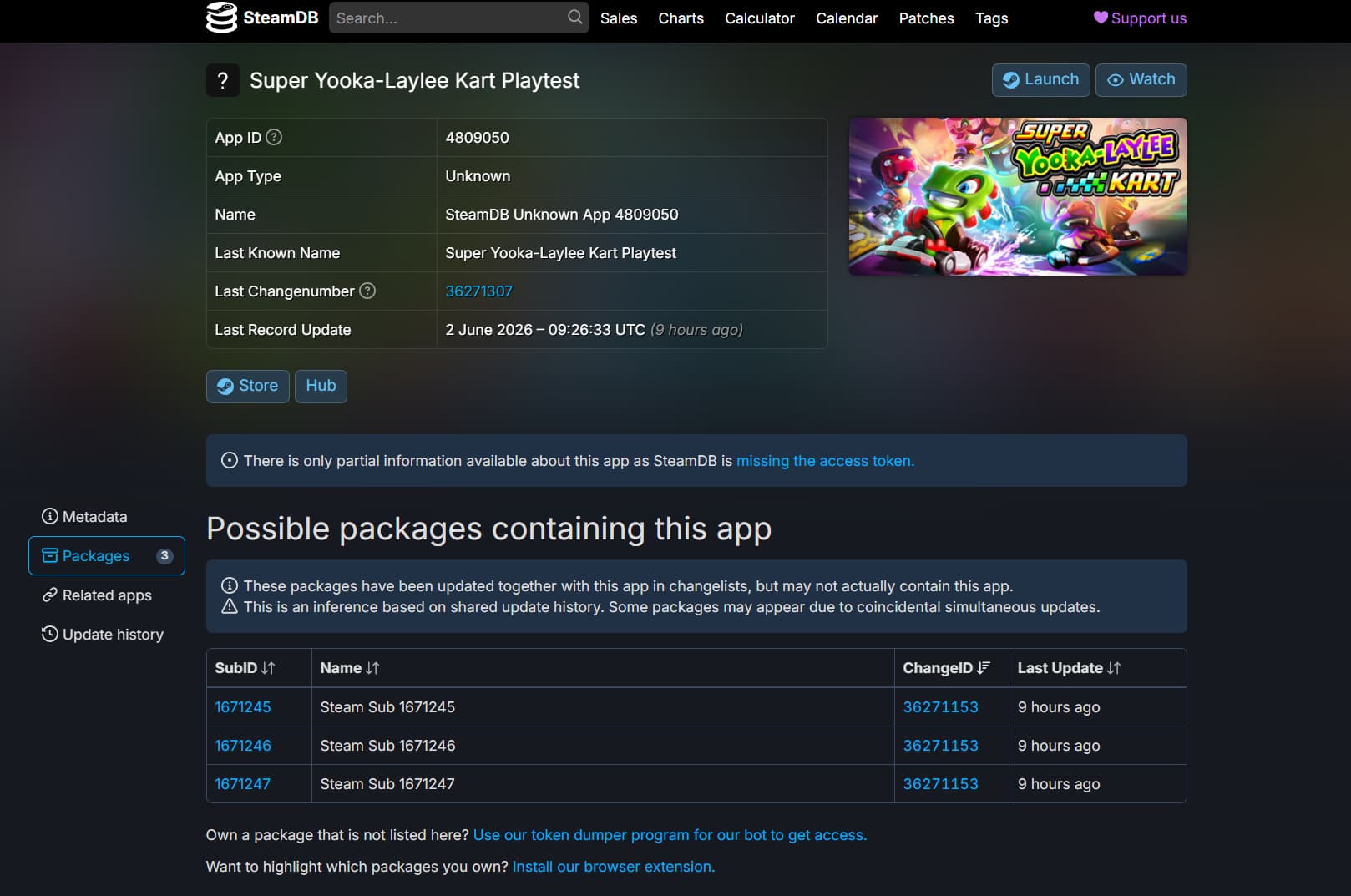Click the Last Changenumber help icon

[x=367, y=291]
